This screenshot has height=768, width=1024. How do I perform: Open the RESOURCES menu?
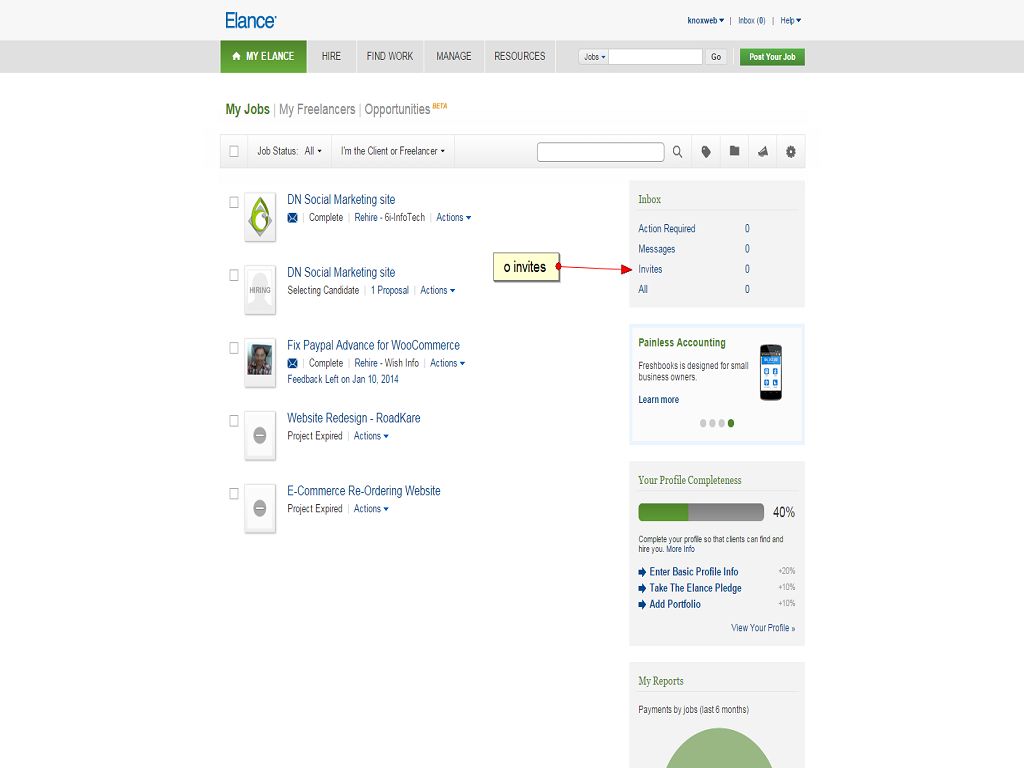pos(520,56)
